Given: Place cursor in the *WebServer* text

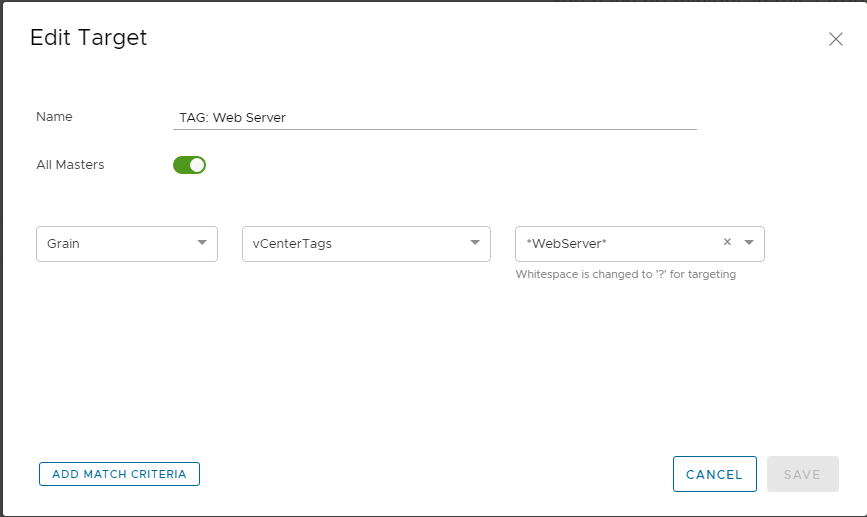Looking at the screenshot, I should click(x=567, y=244).
